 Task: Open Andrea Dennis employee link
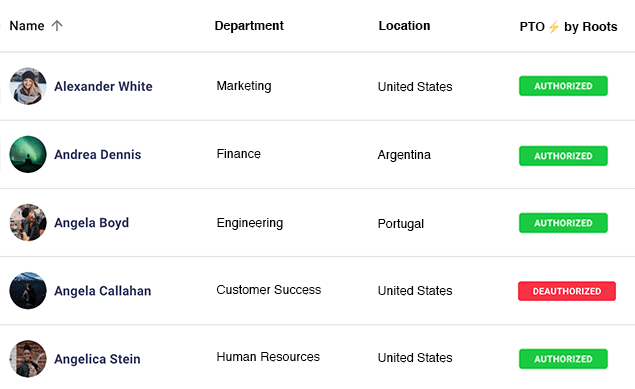98,154
